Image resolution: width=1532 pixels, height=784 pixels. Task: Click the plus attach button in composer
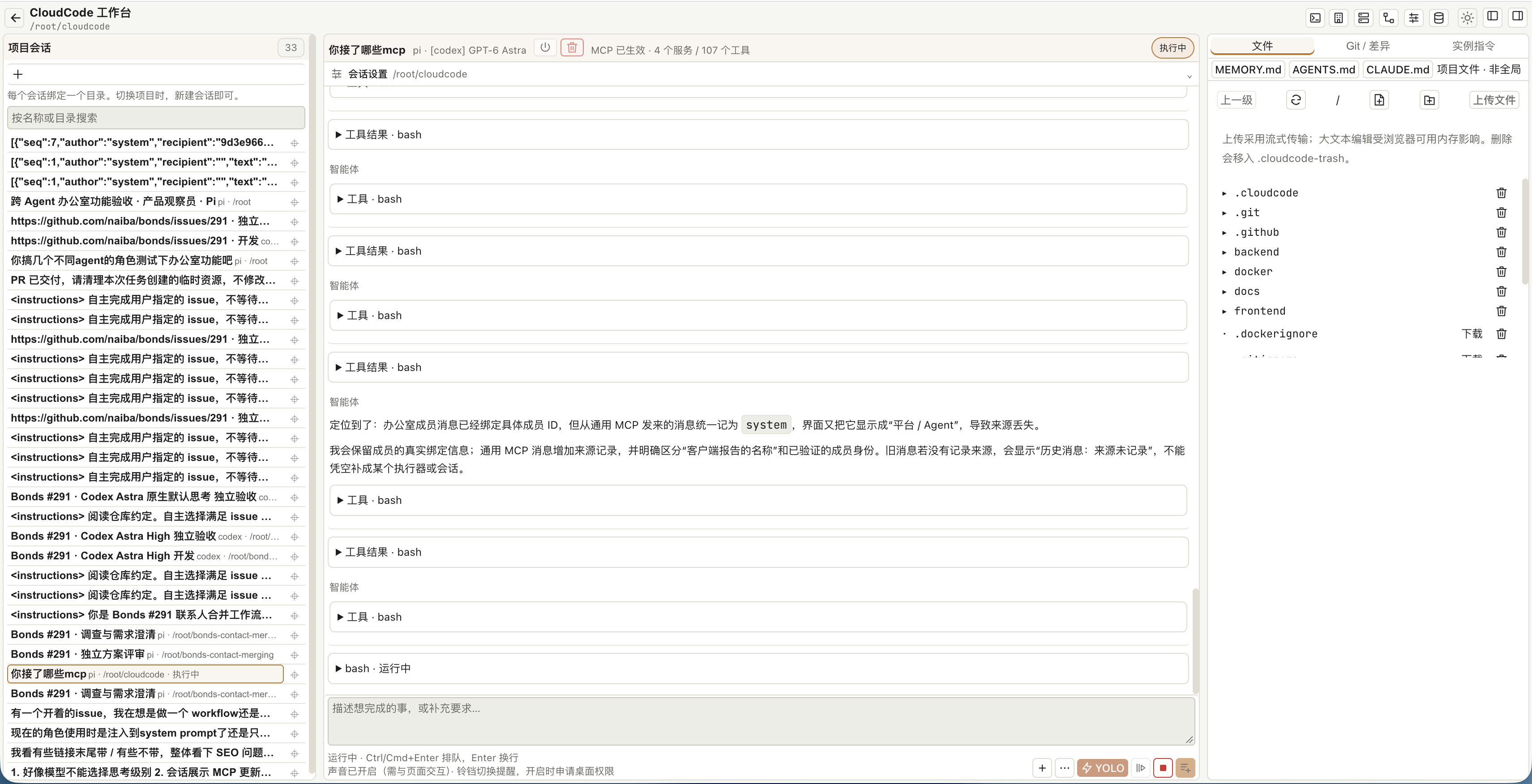click(1042, 768)
